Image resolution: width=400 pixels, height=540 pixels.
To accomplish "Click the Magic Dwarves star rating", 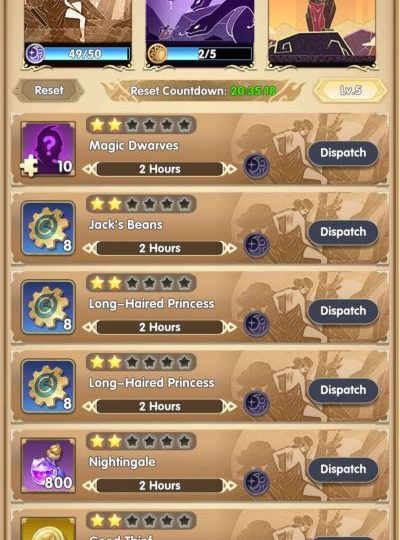I will click(x=141, y=125).
